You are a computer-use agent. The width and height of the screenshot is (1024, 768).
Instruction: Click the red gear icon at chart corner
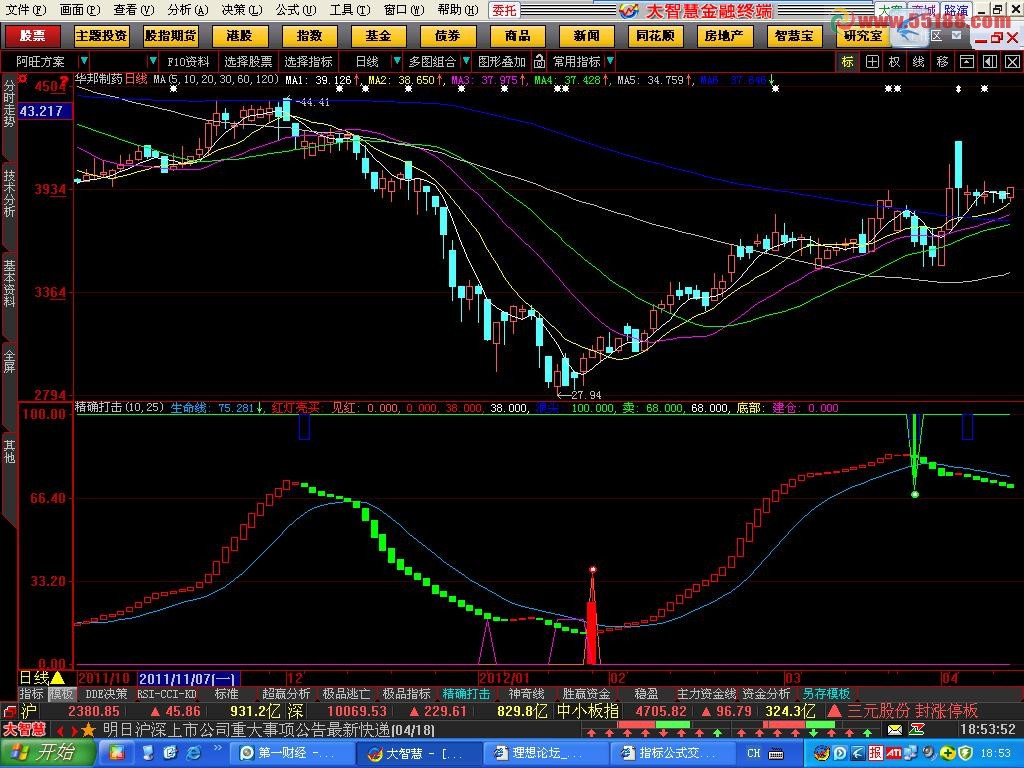[23, 80]
